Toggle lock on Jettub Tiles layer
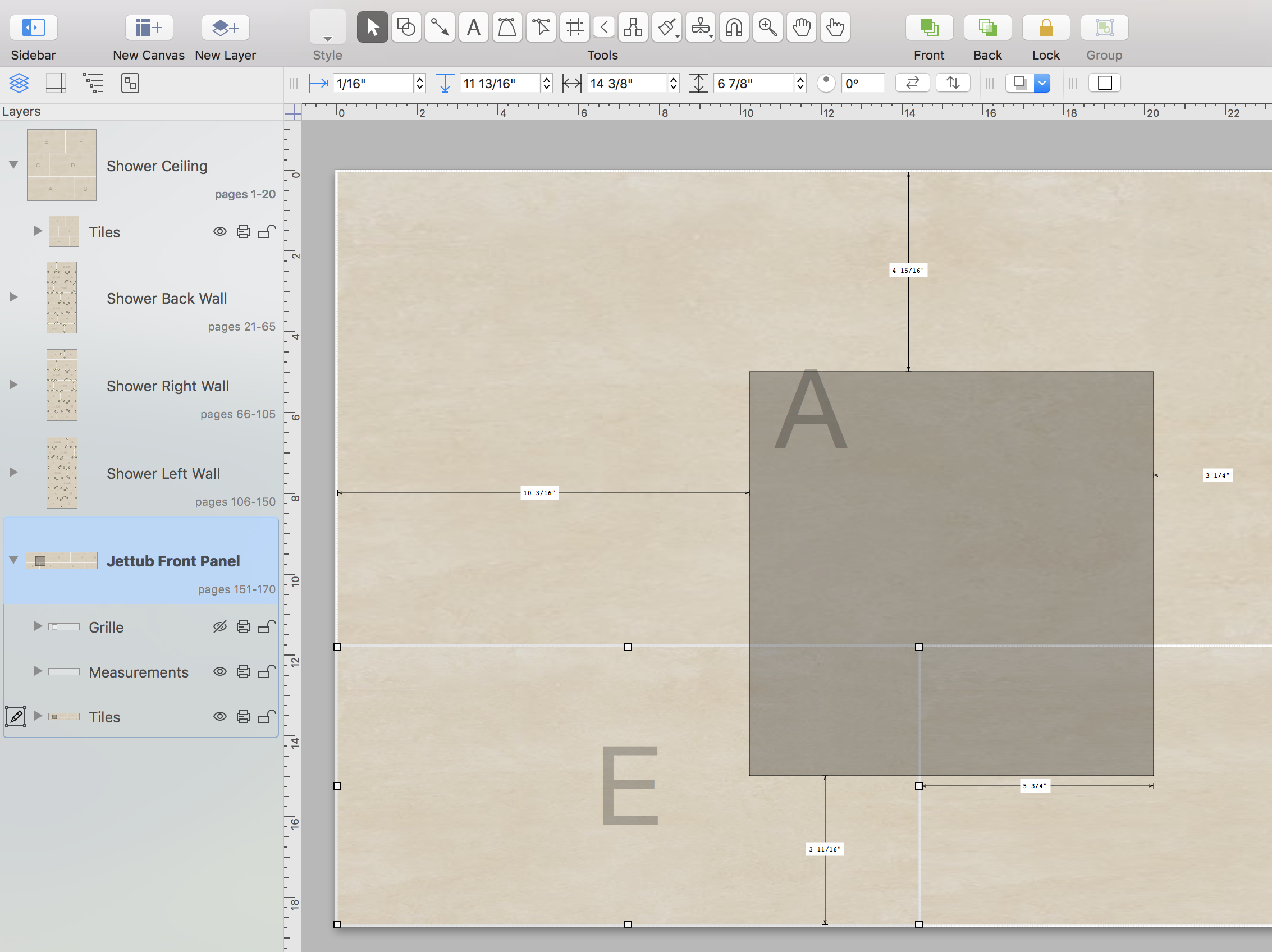Screen dimensions: 1272x952 pos(266,716)
